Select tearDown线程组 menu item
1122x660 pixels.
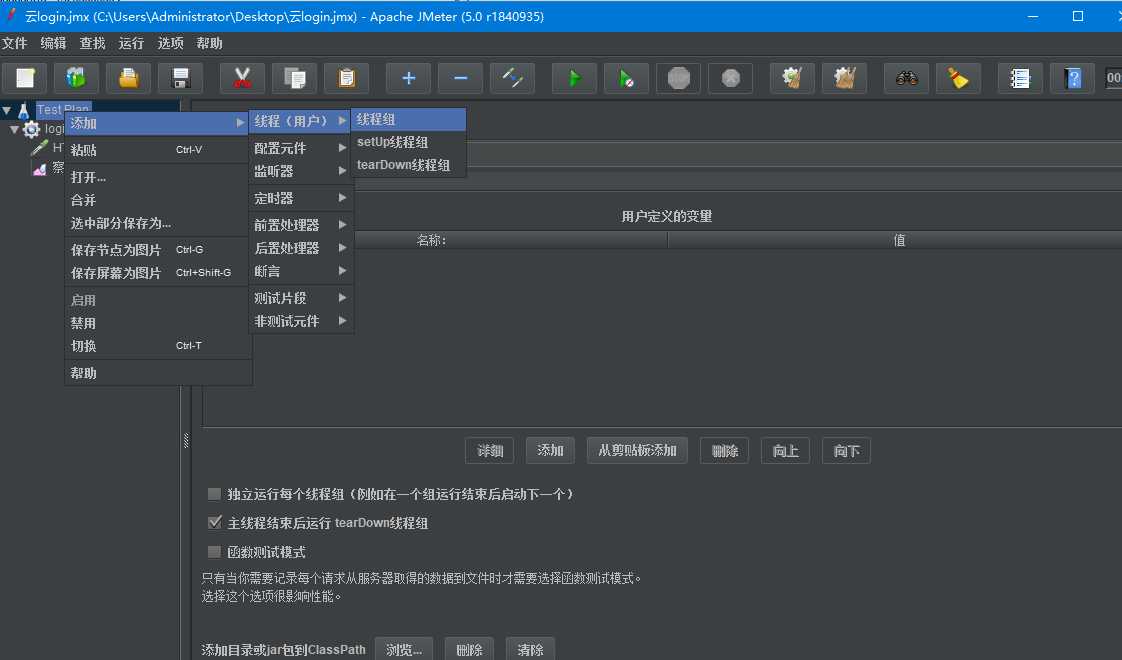pyautogui.click(x=409, y=165)
